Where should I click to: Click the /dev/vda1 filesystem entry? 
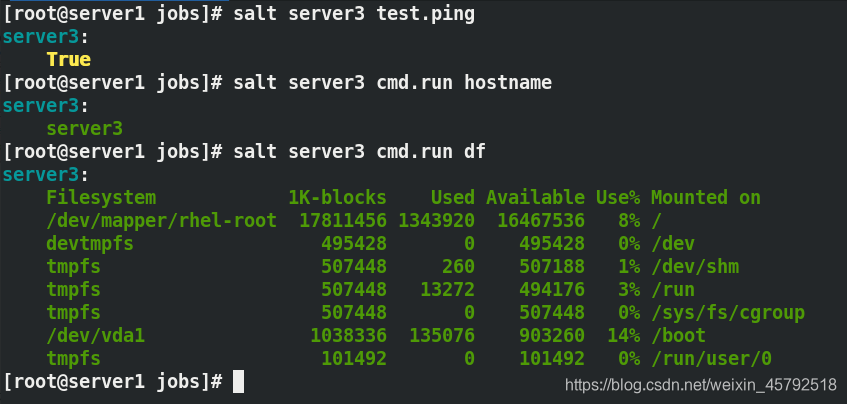point(96,335)
